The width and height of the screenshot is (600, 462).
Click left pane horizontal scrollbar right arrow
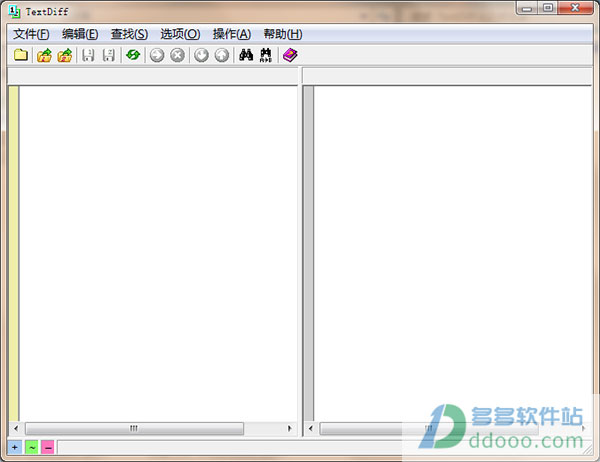(x=290, y=428)
